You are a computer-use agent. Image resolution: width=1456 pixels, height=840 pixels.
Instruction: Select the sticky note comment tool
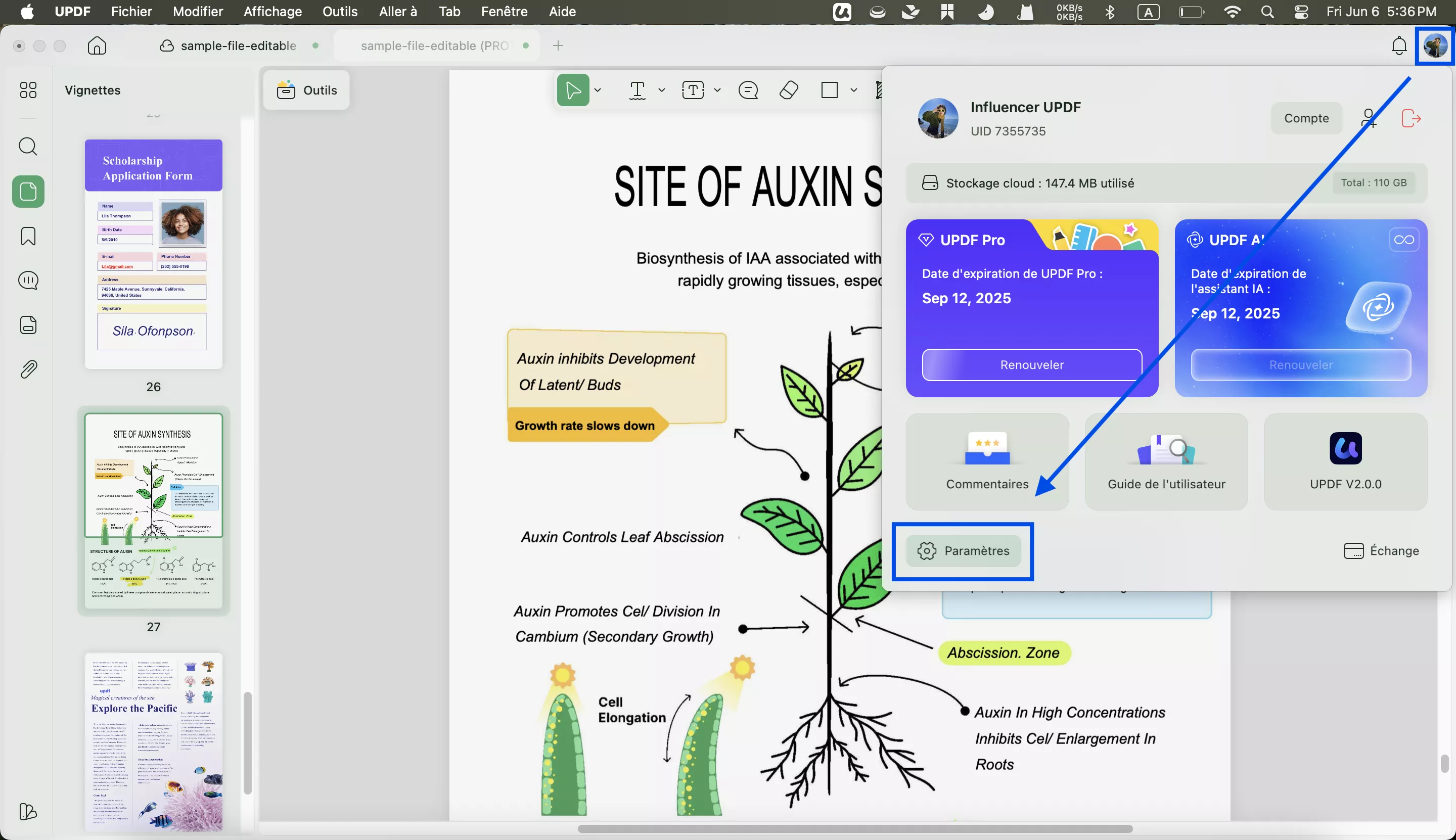coord(748,90)
